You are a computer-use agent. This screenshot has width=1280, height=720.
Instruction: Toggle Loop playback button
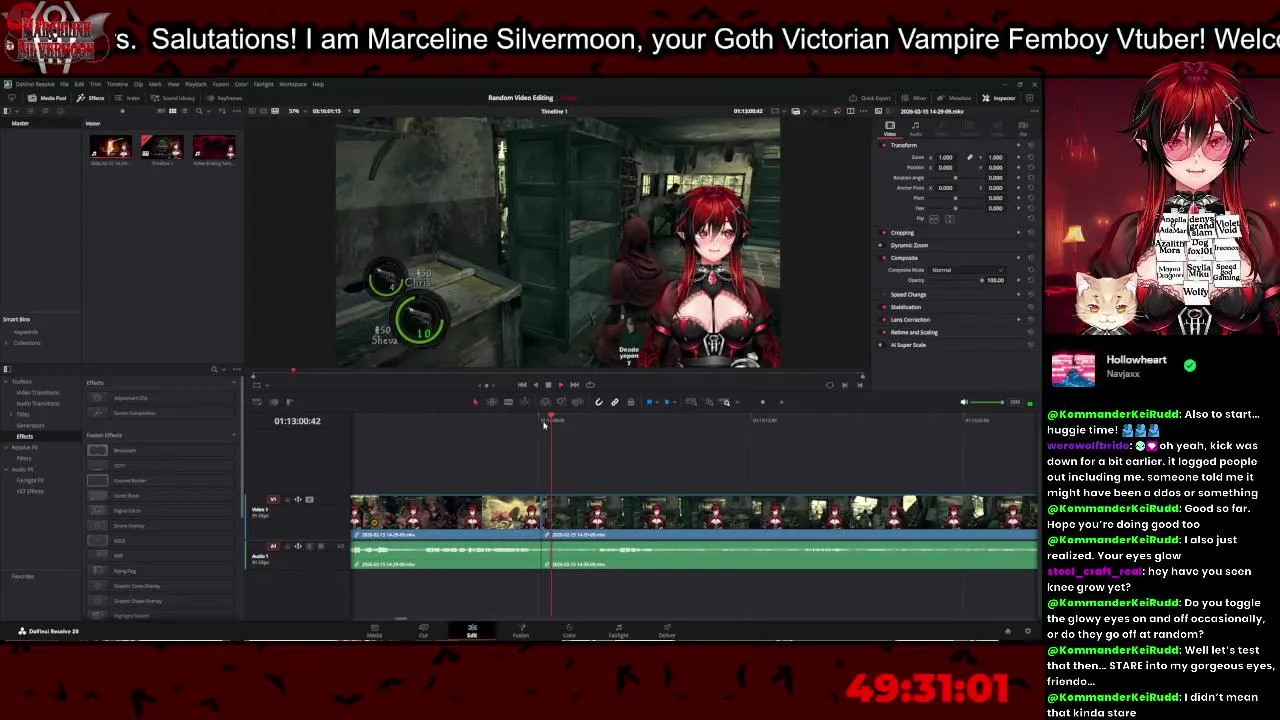(589, 385)
